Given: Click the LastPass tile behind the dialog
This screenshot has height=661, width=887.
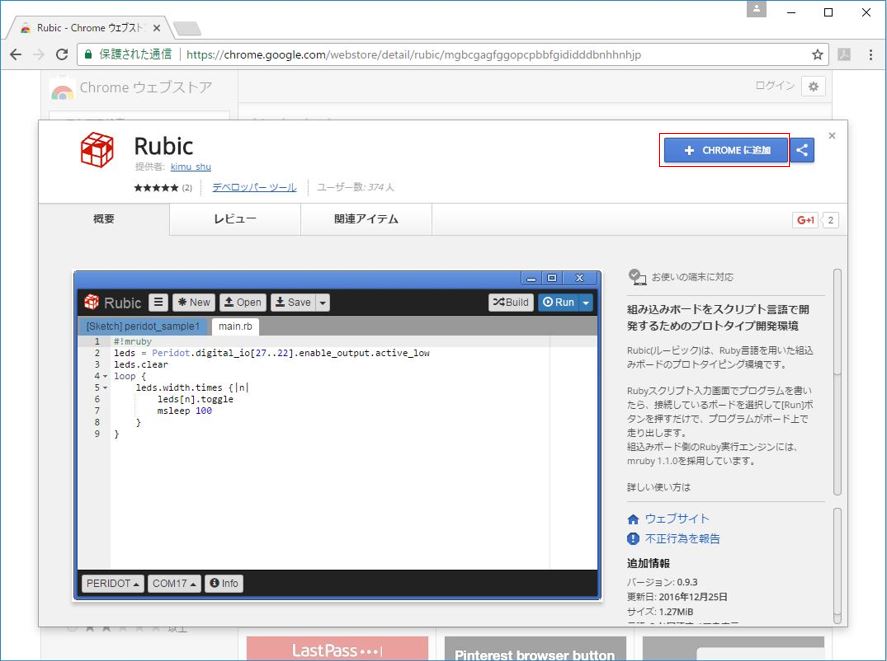Looking at the screenshot, I should 337,649.
